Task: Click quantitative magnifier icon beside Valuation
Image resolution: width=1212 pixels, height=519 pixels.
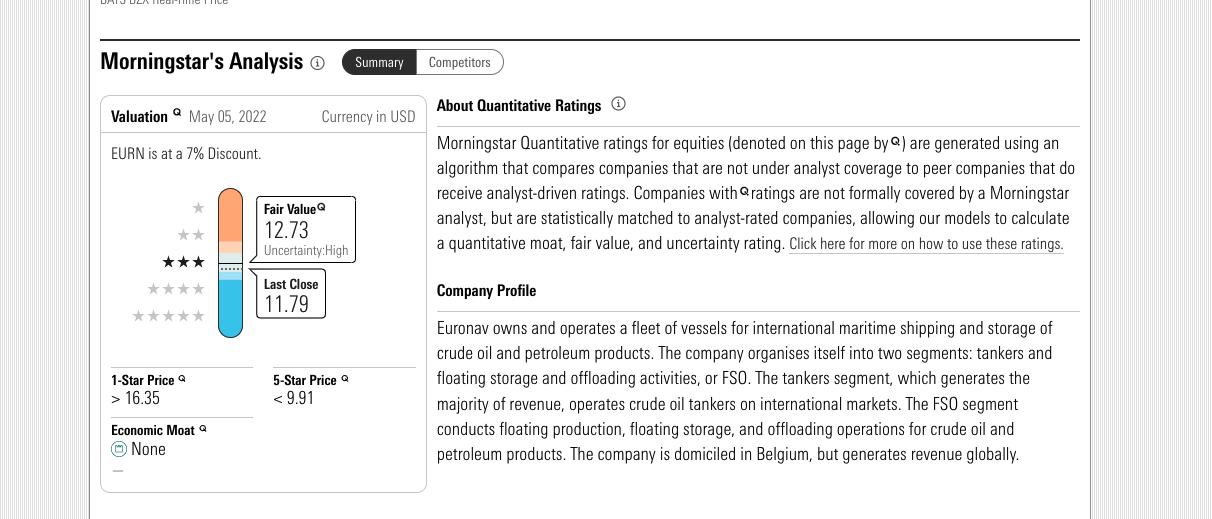Action: coord(177,113)
